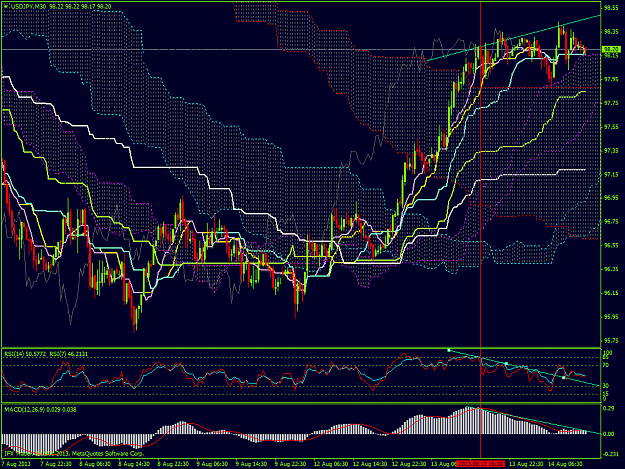This screenshot has height=469, width=625.
Task: Click the 12 Aug 22:30 time label
Action: tap(409, 464)
